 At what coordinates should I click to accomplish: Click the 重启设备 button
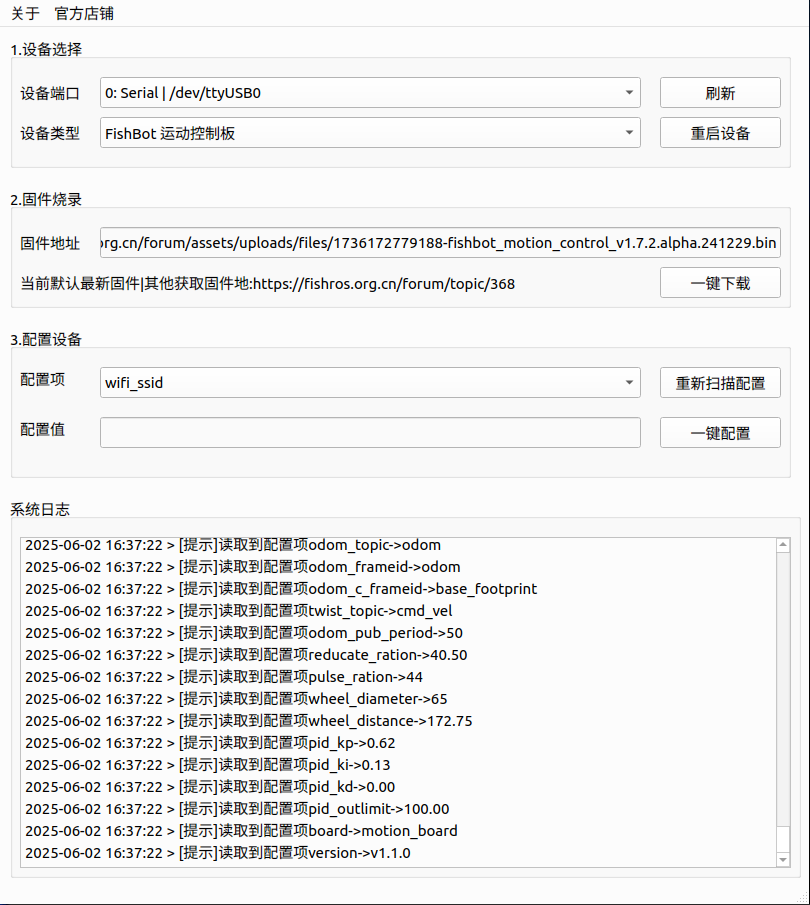coord(720,133)
